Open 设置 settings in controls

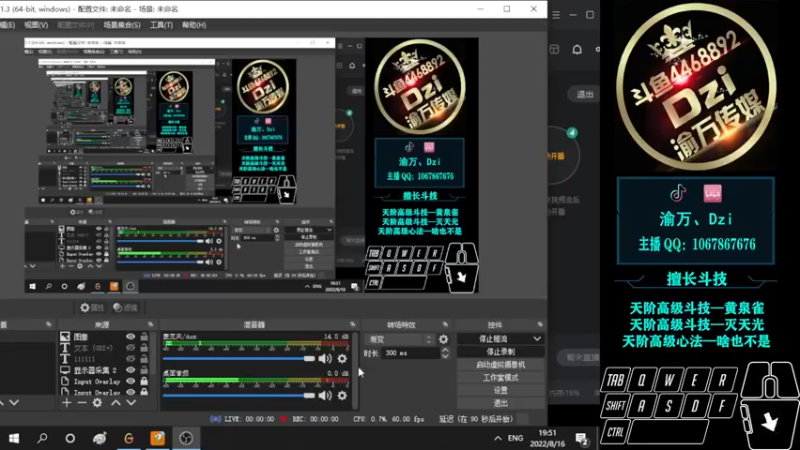[501, 390]
